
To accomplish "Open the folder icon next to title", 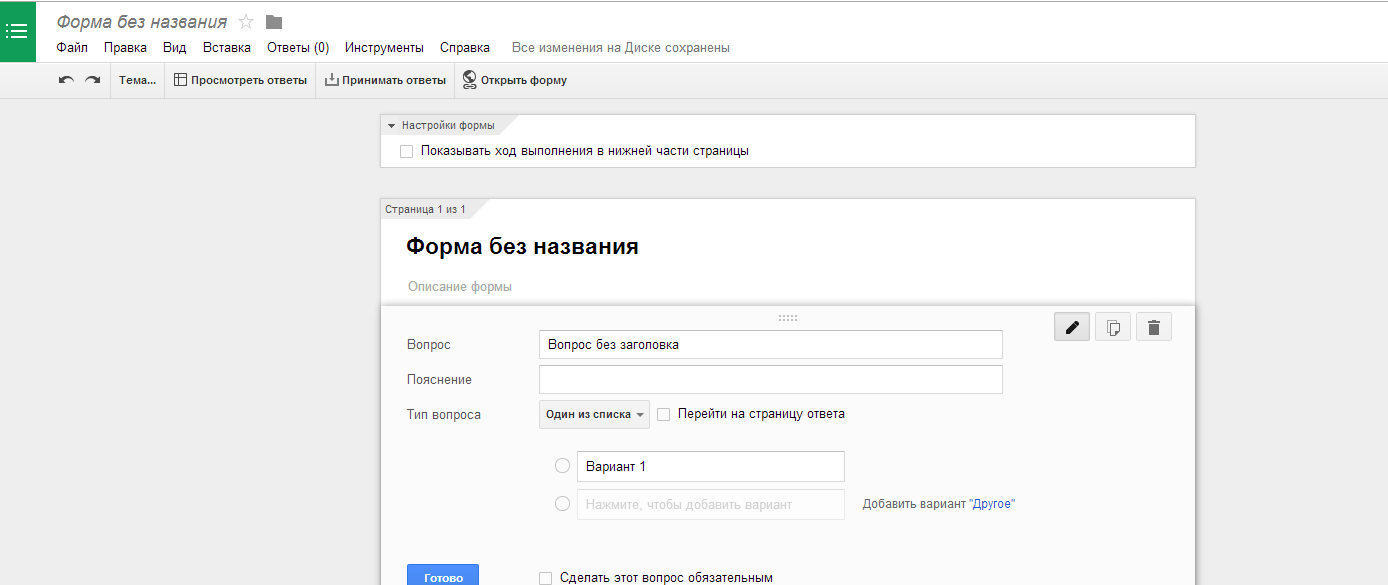I will (x=274, y=22).
